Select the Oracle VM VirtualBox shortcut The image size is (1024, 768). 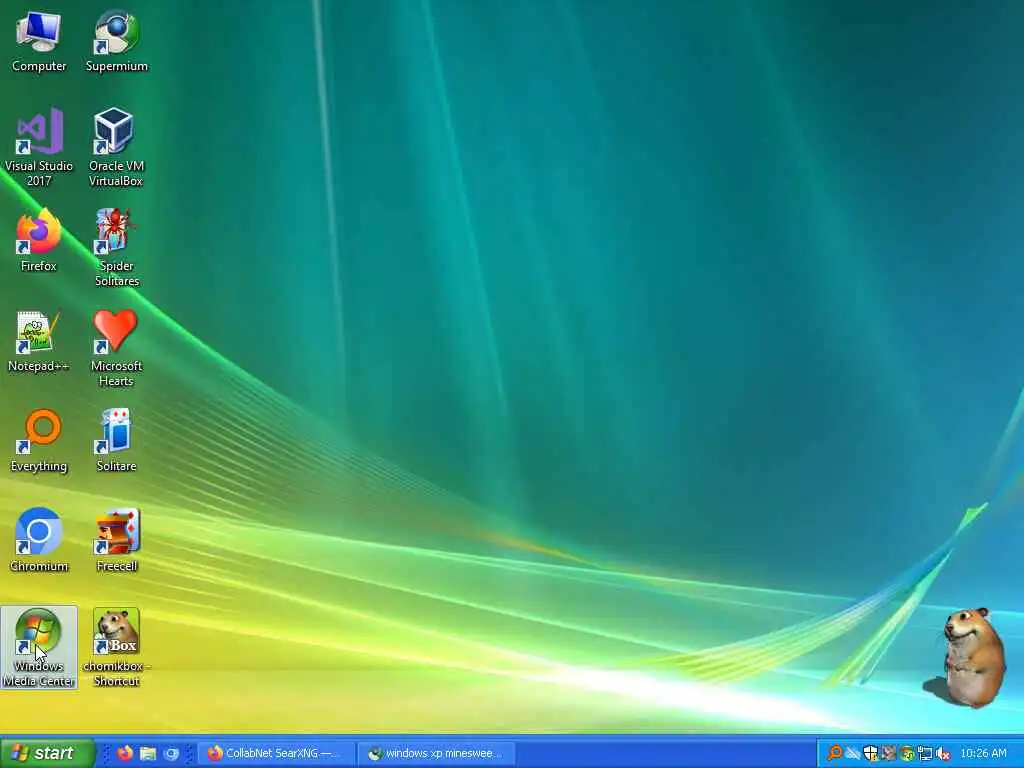click(116, 148)
